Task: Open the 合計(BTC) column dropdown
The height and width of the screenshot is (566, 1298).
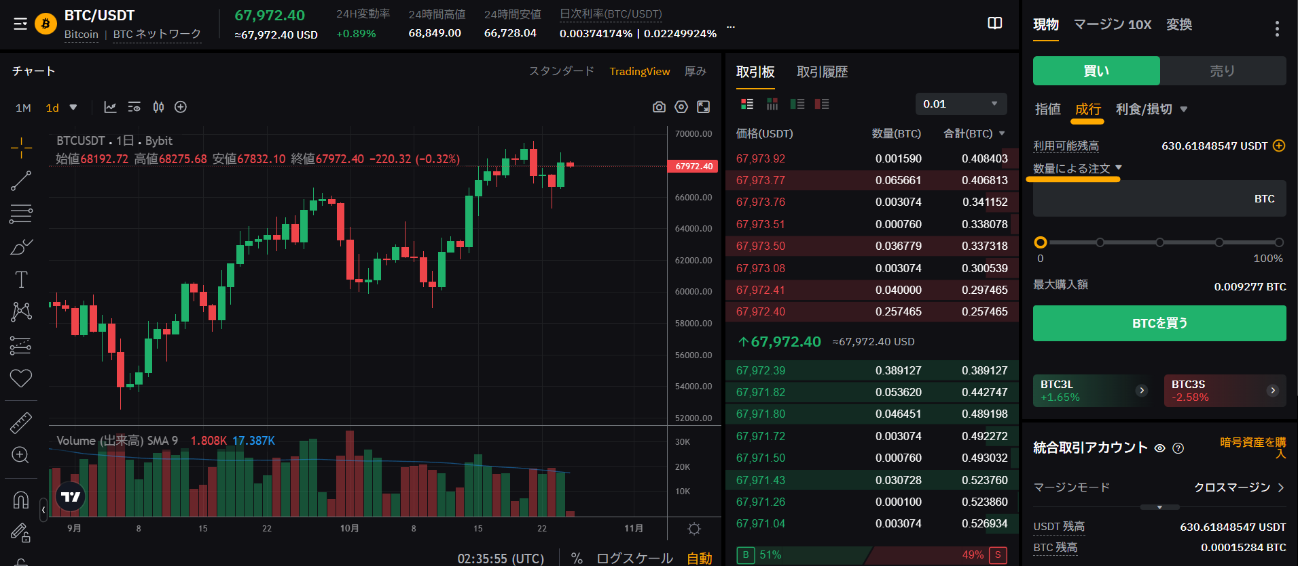Action: click(x=1002, y=133)
